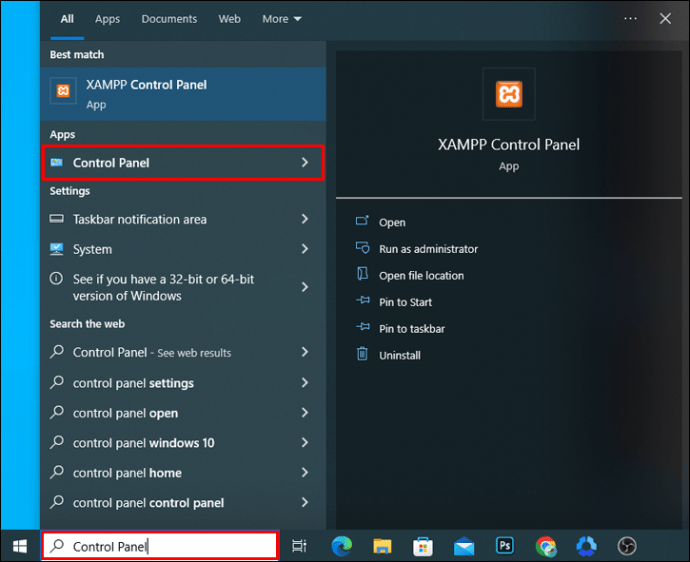Image resolution: width=690 pixels, height=562 pixels.
Task: Open the System settings result
Action: pyautogui.click(x=183, y=249)
